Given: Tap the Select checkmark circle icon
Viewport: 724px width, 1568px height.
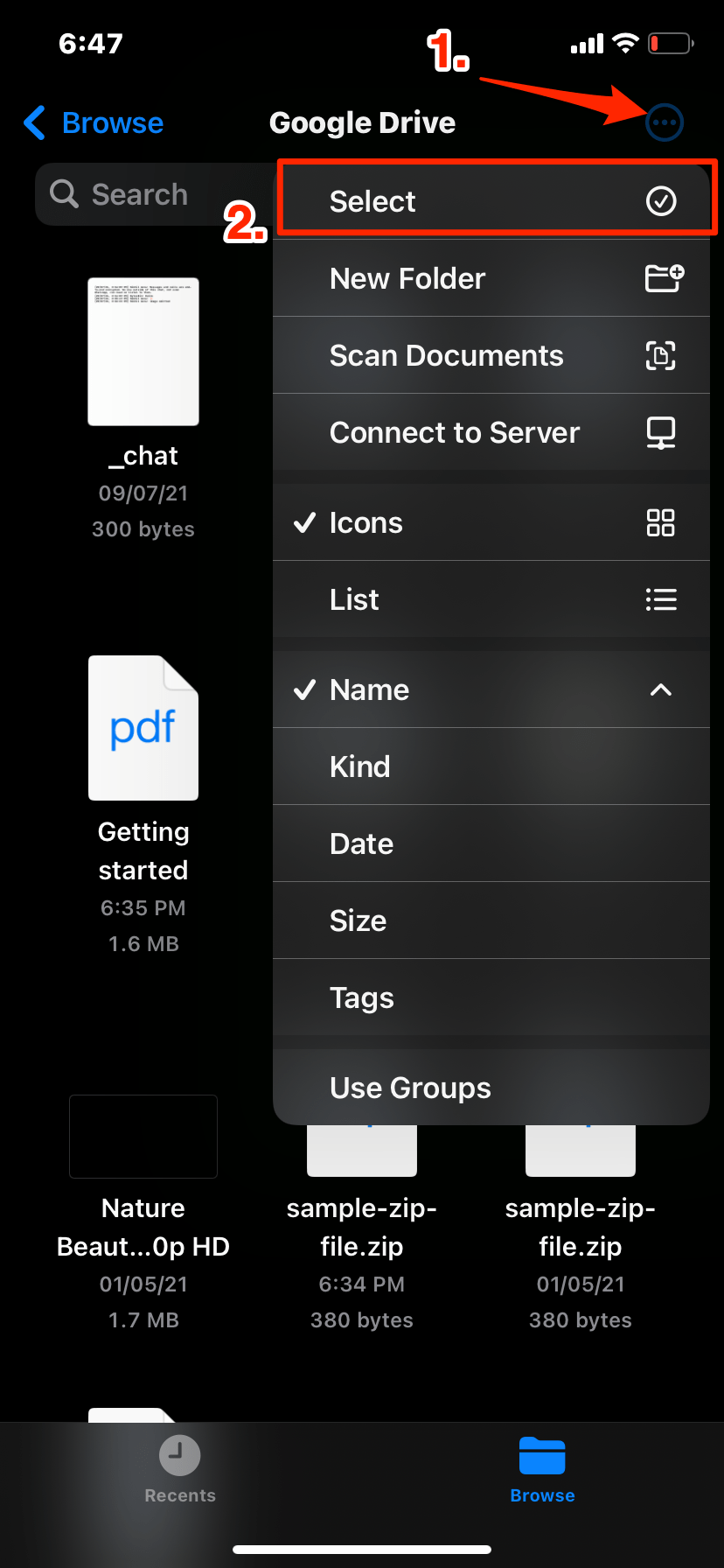Looking at the screenshot, I should 661,201.
